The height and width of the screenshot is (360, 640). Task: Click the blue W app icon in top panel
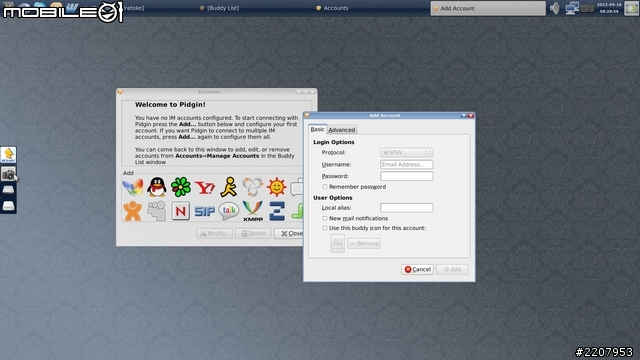[72, 7]
